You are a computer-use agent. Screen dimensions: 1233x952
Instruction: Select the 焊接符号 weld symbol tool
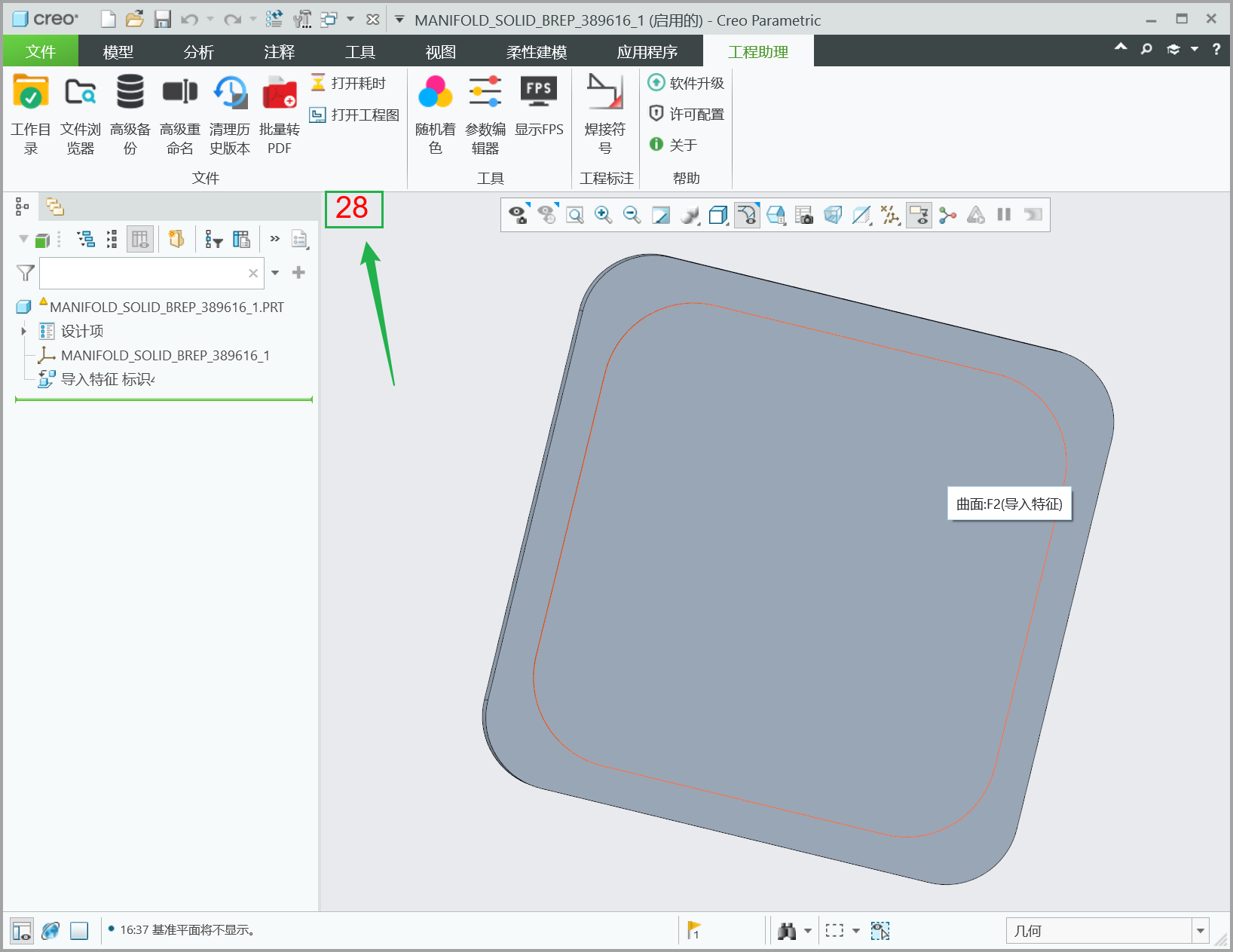point(604,93)
